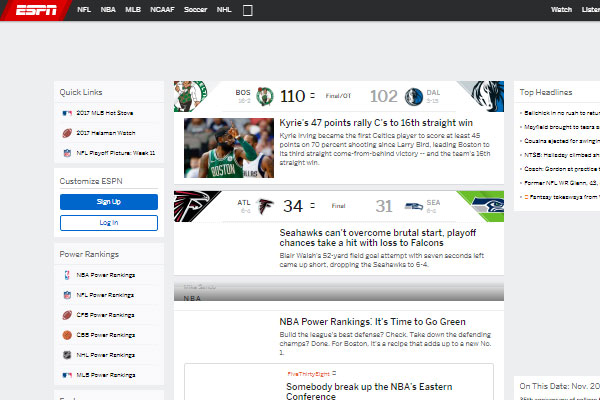Open the SEA team abbreviation

[433, 202]
